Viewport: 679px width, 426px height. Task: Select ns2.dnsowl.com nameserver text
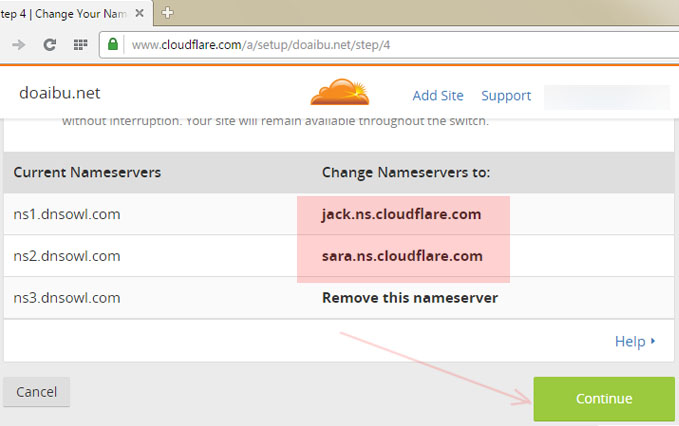[67, 256]
